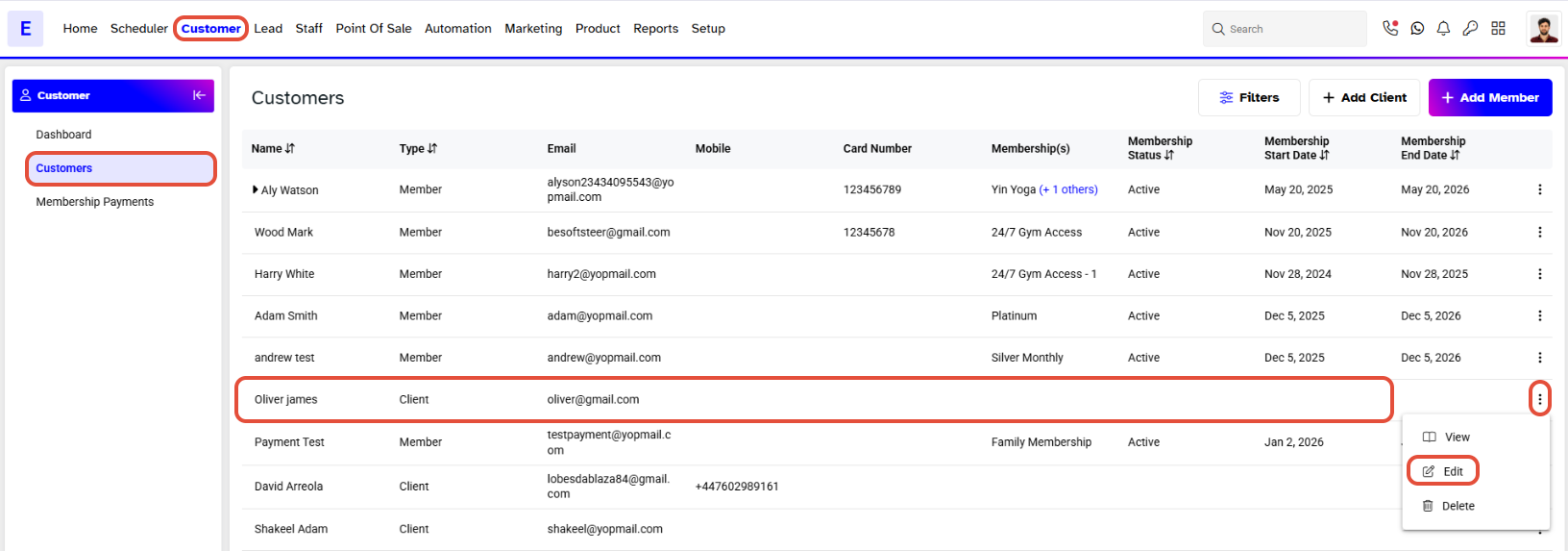Open row actions for Harry White
The width and height of the screenshot is (1568, 551).
pos(1539,274)
